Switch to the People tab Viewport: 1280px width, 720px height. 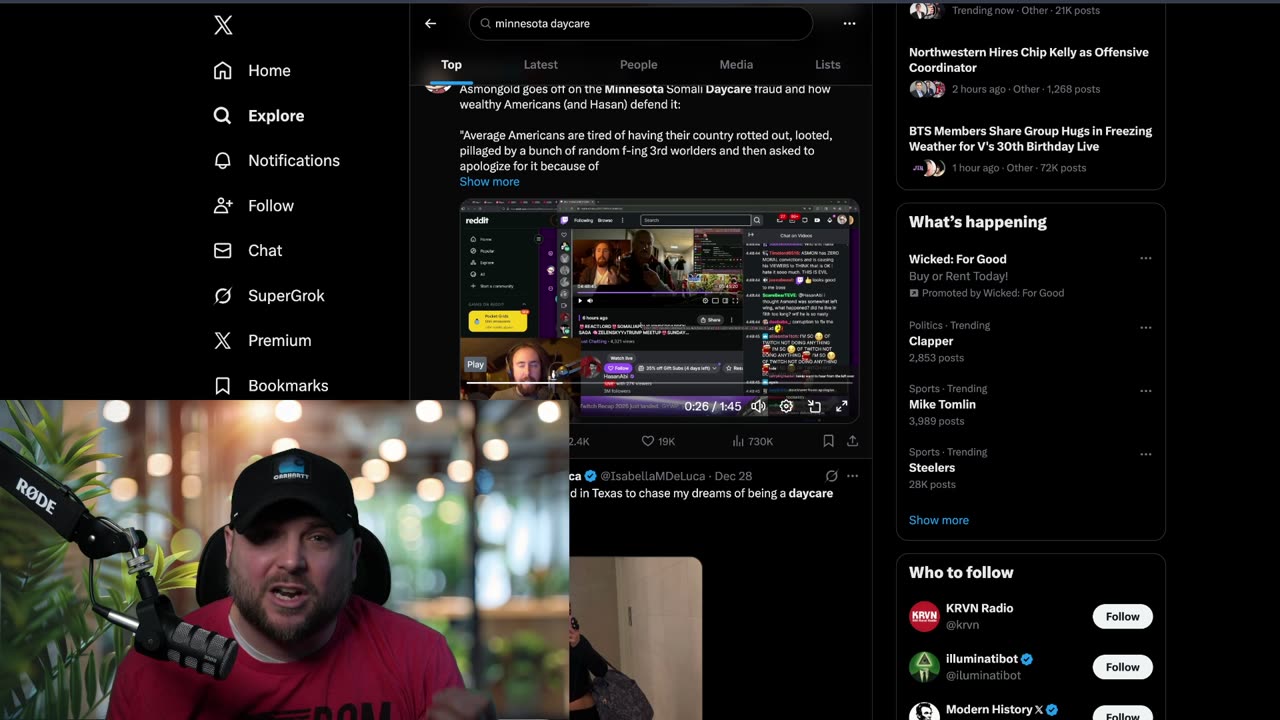pos(638,64)
